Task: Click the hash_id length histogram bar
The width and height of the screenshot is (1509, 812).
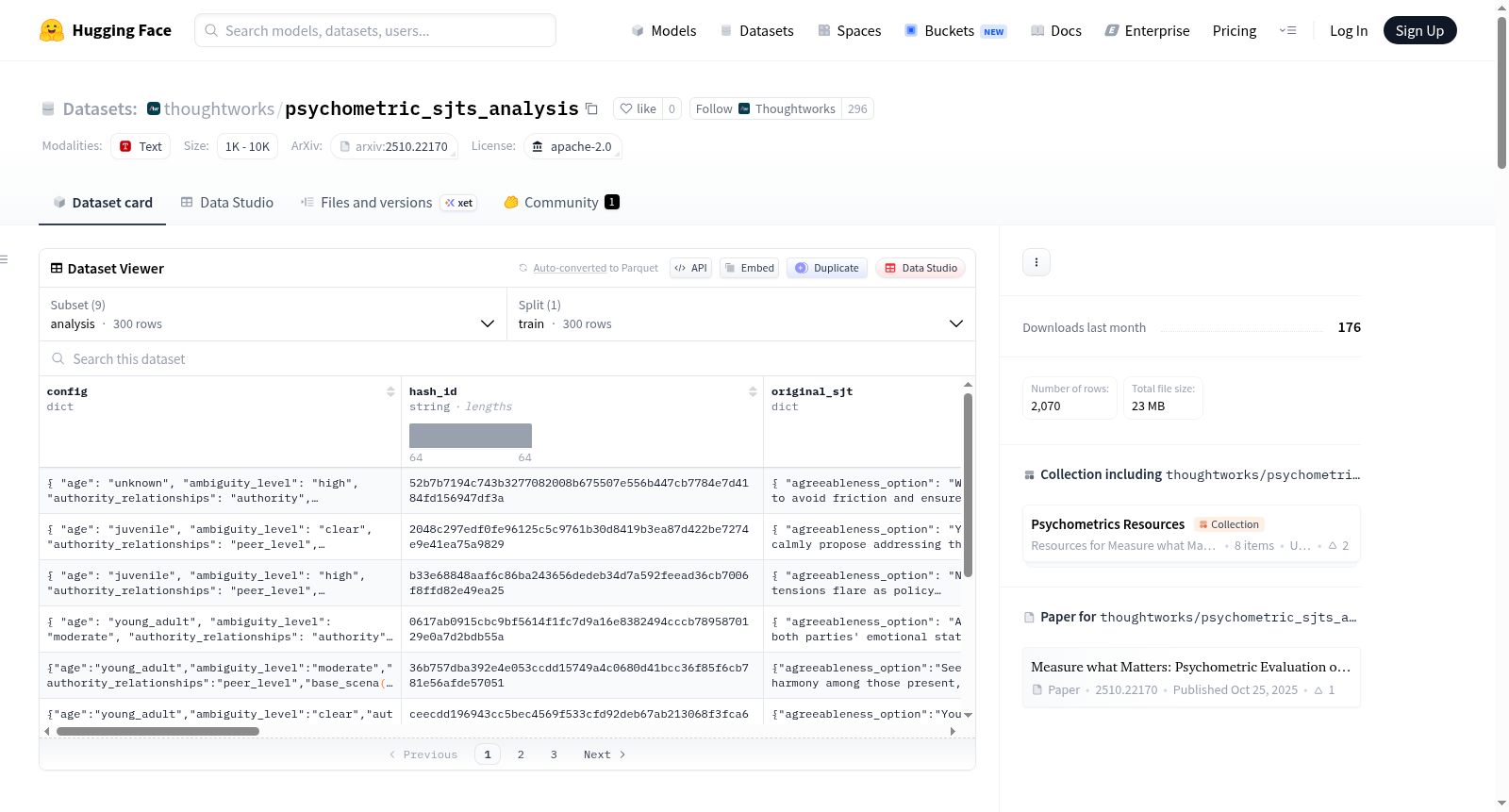Action: point(471,436)
